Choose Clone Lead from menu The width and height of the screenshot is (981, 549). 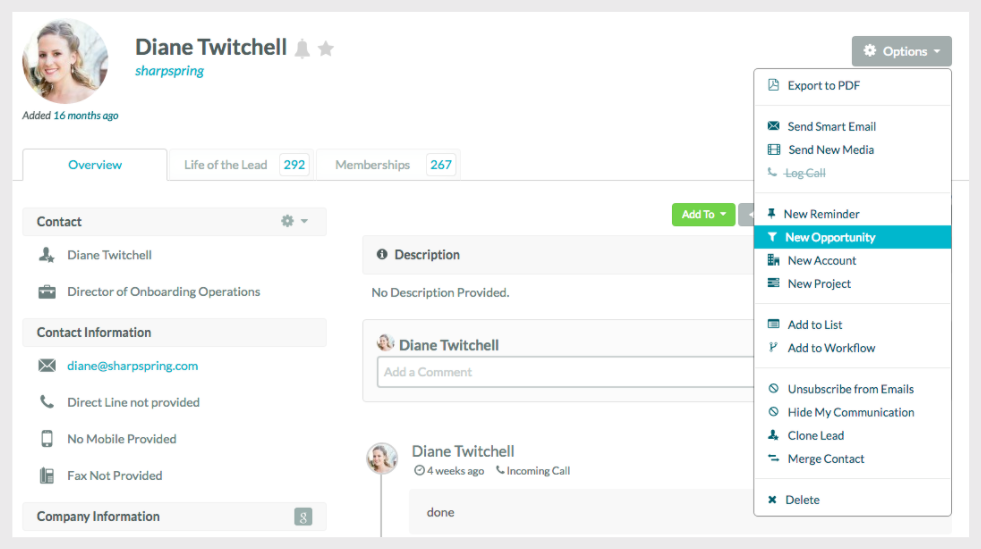tap(852, 436)
